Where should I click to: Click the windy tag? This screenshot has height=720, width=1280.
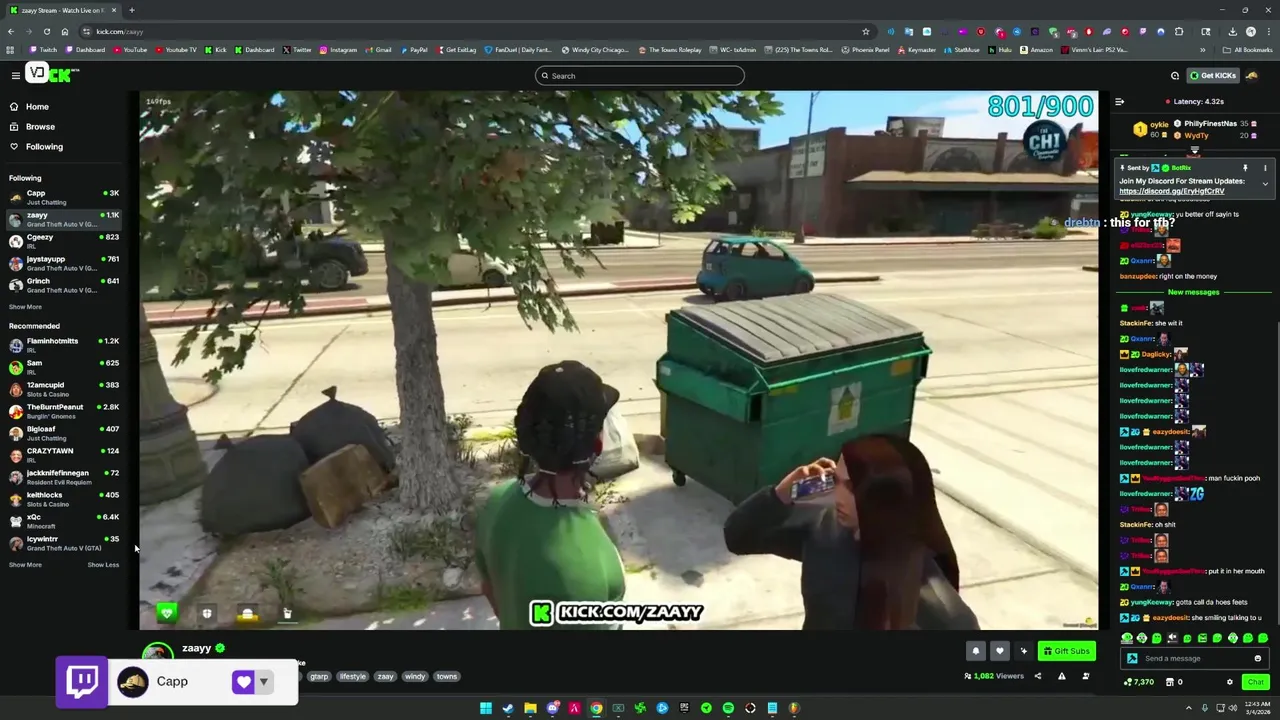click(x=415, y=676)
